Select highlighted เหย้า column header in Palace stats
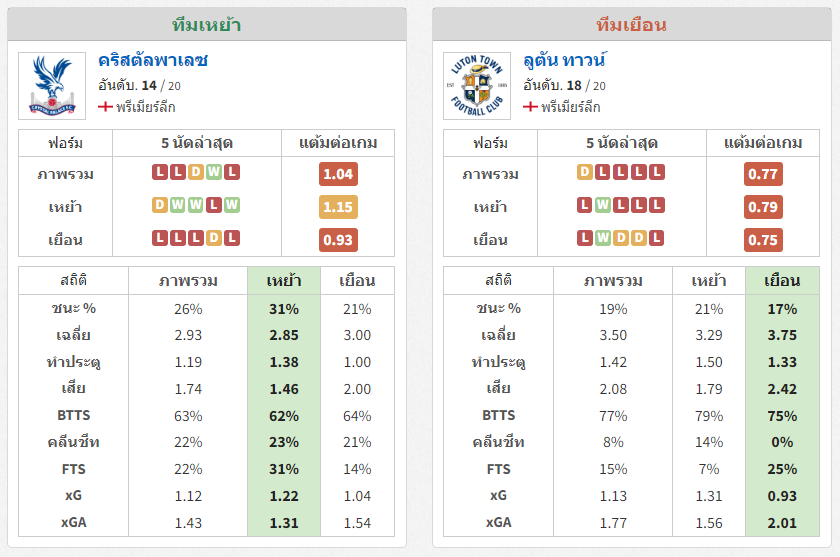 pos(284,281)
